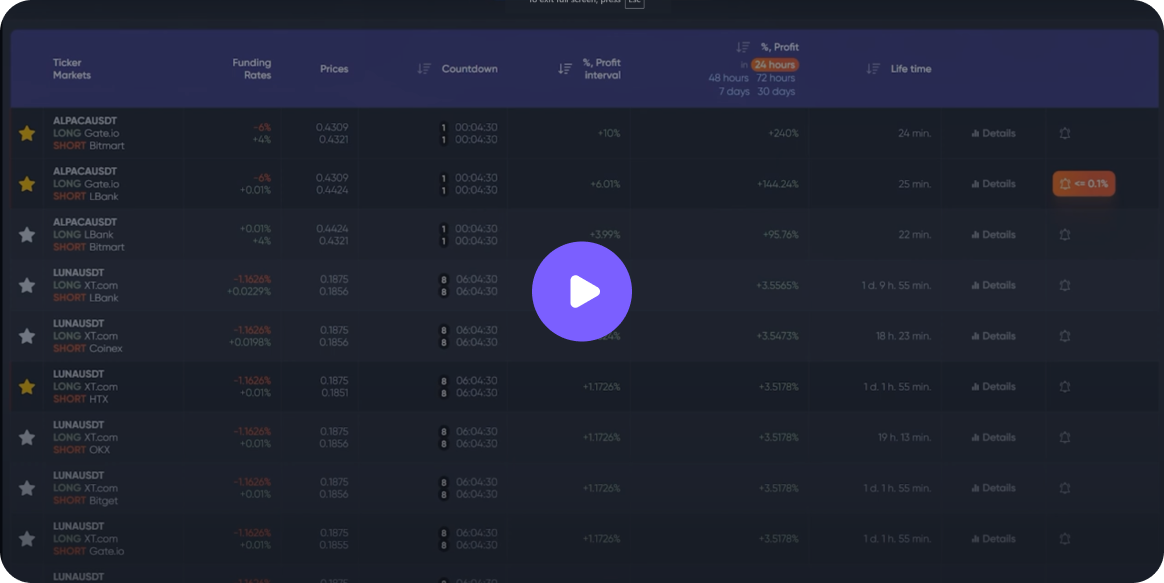Click the +95.76% profit value
This screenshot has height=583, width=1164.
pyautogui.click(x=780, y=235)
